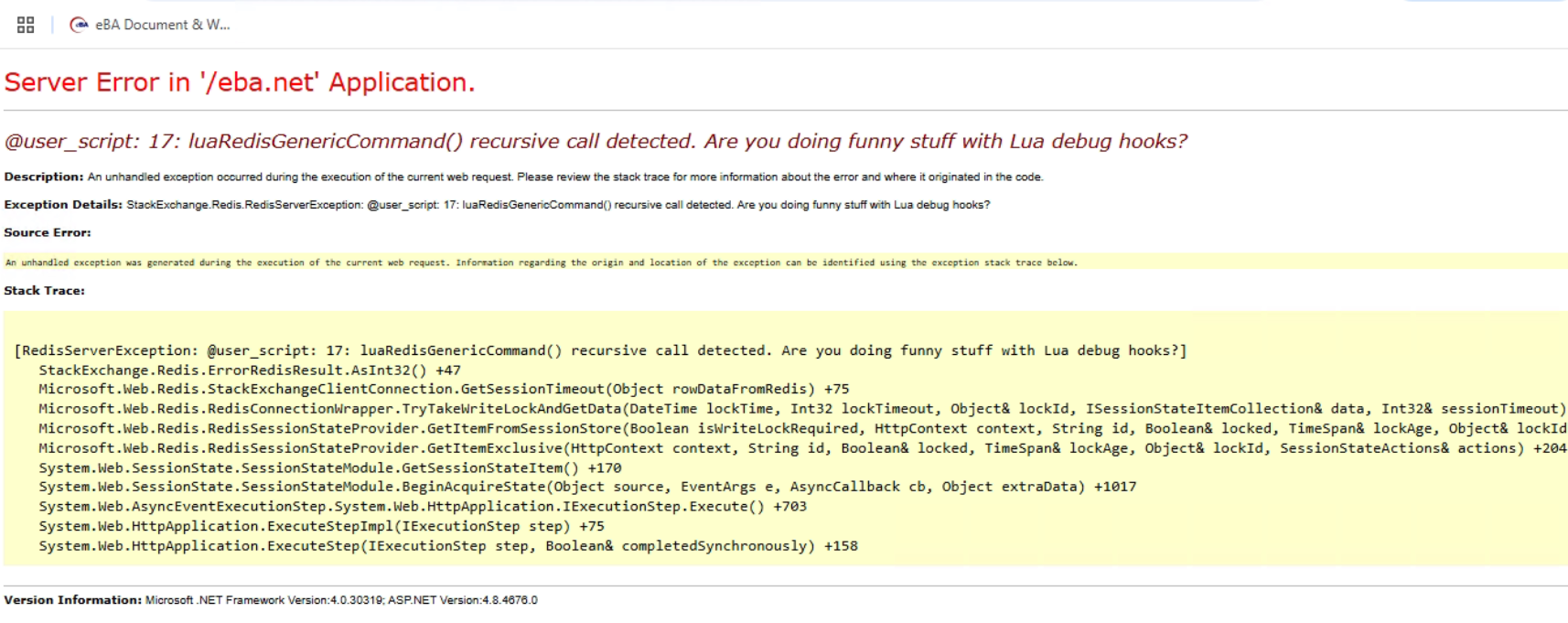1568x623 pixels.
Task: Click the 'Description:' label
Action: 43,177
